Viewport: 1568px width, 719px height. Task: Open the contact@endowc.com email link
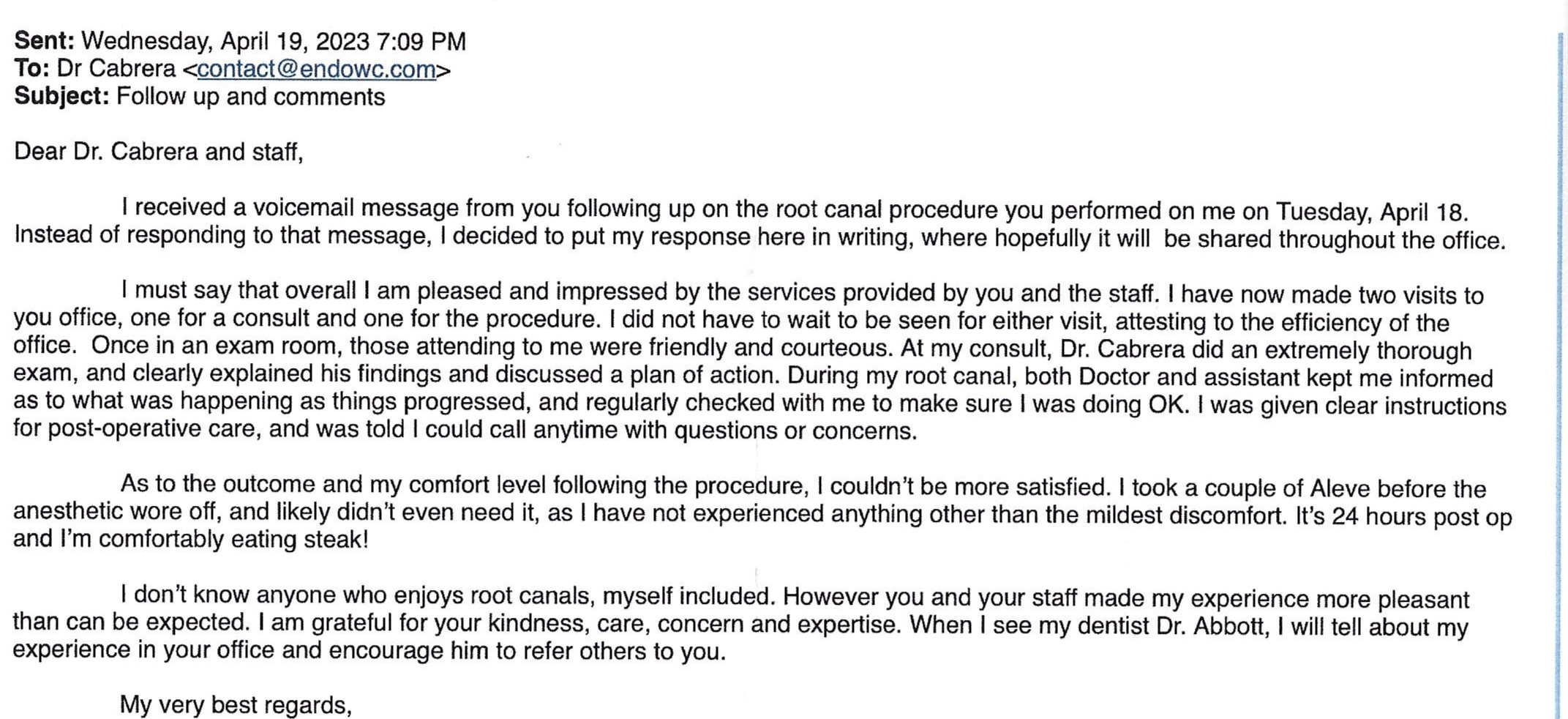316,69
